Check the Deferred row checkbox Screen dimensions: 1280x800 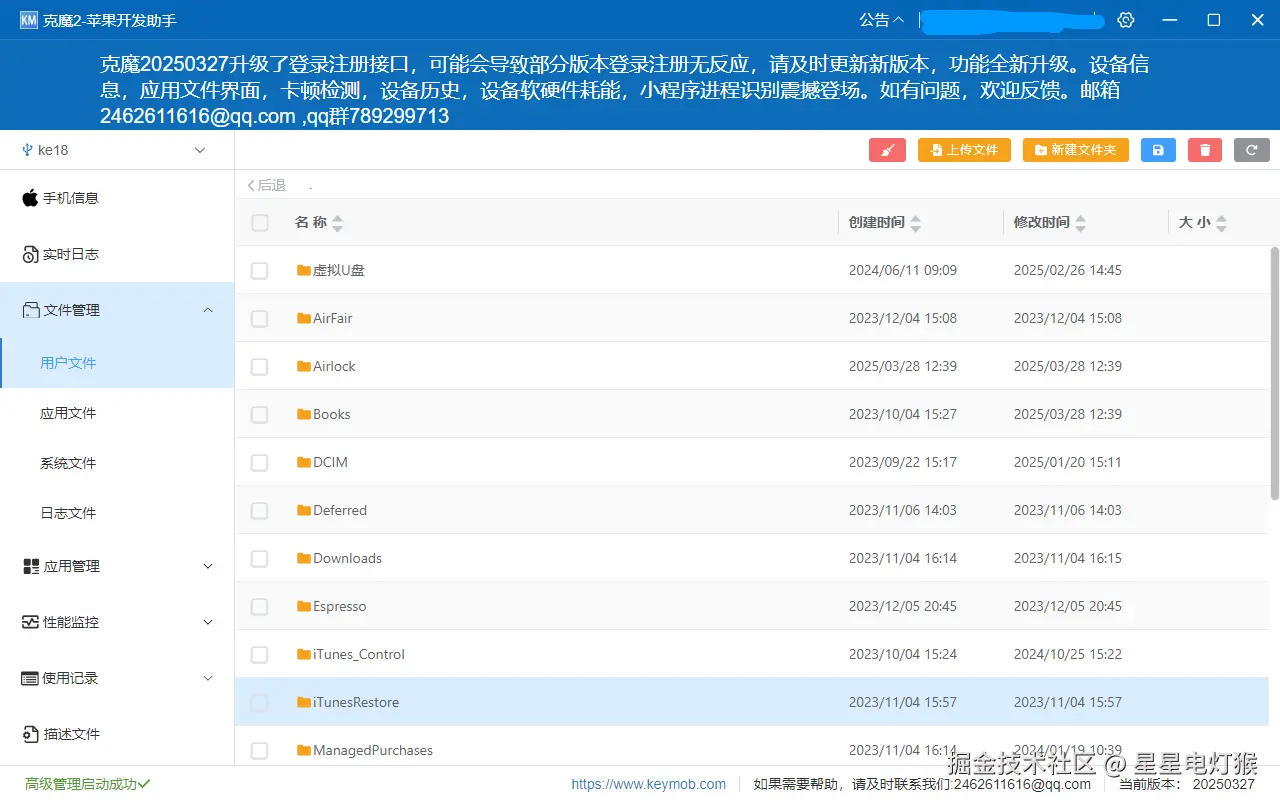(x=259, y=511)
